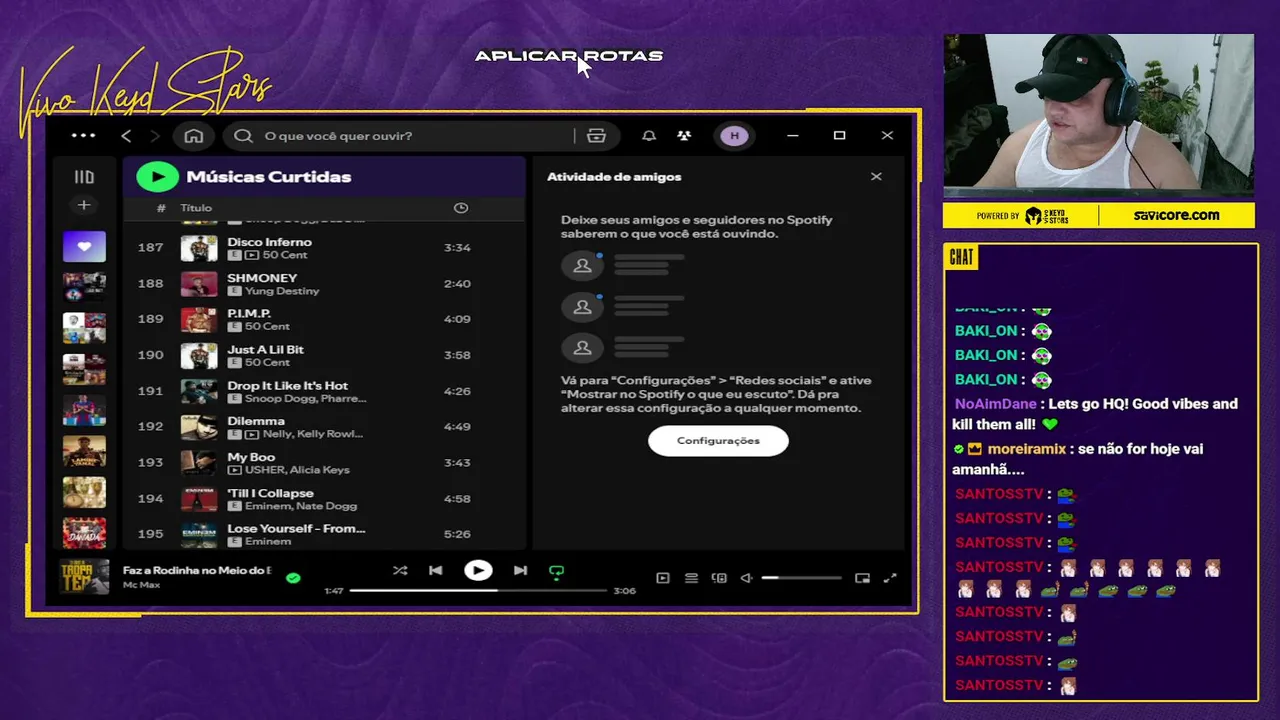The height and width of the screenshot is (720, 1280).
Task: Select the Liked Songs heart playlist thumbnail
Action: [x=84, y=246]
